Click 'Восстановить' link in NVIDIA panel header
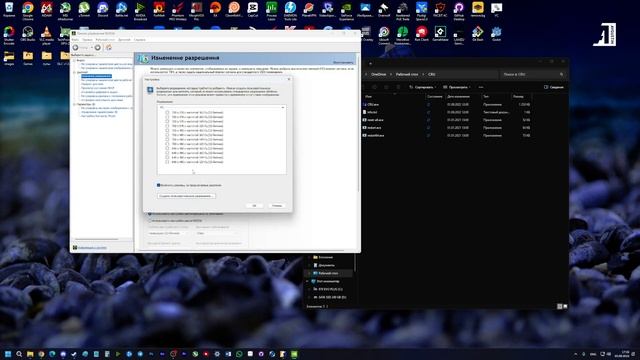 pos(343,62)
